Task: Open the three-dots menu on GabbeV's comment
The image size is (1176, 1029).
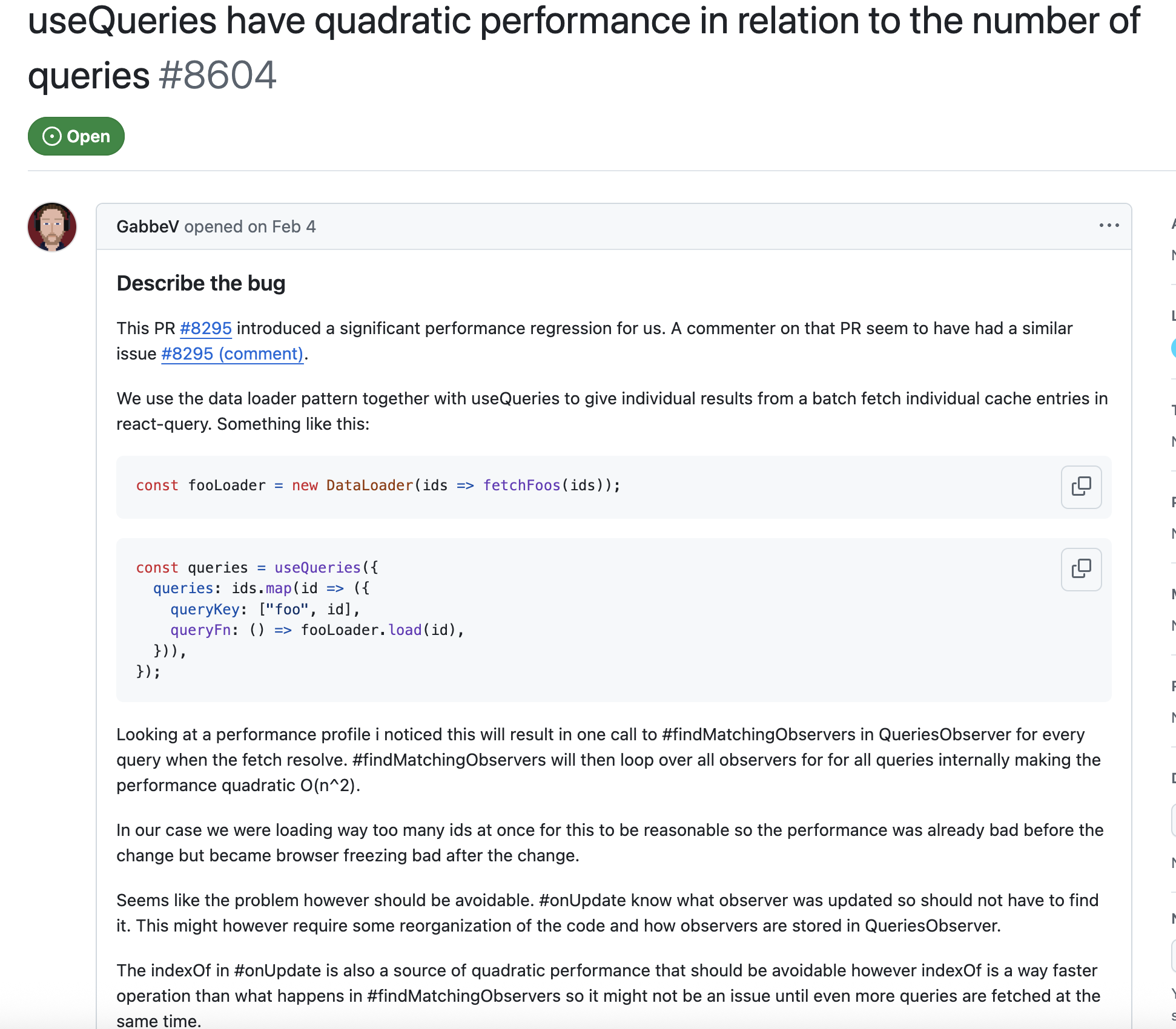Action: pos(1109,226)
